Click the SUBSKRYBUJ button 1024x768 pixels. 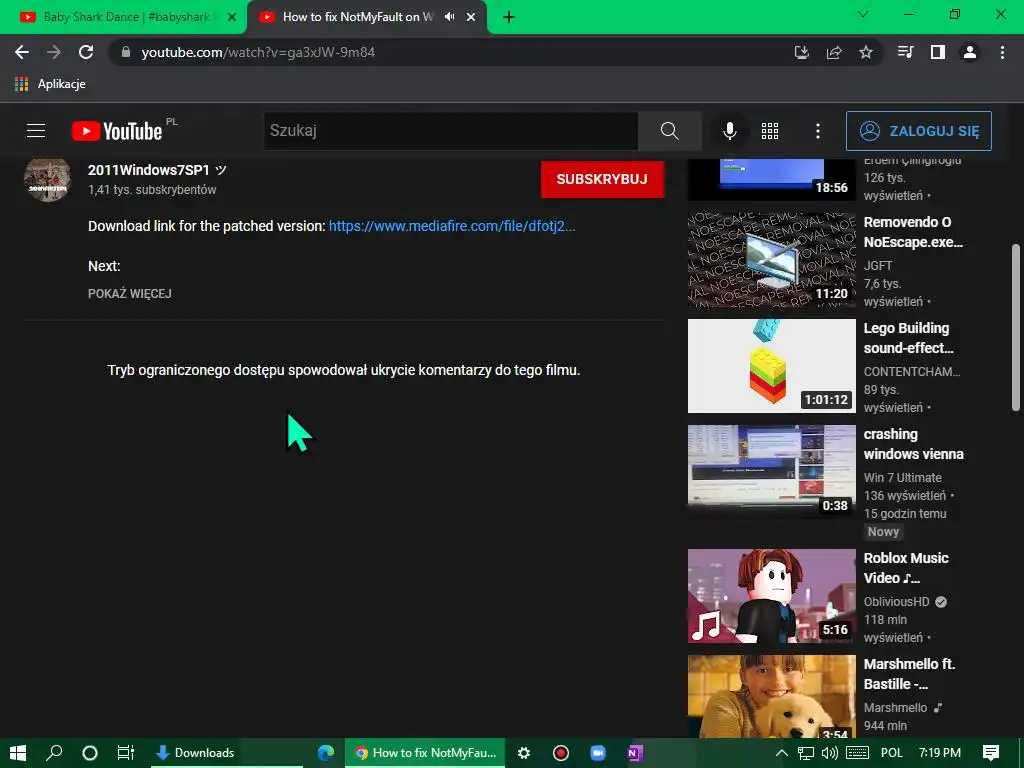602,179
